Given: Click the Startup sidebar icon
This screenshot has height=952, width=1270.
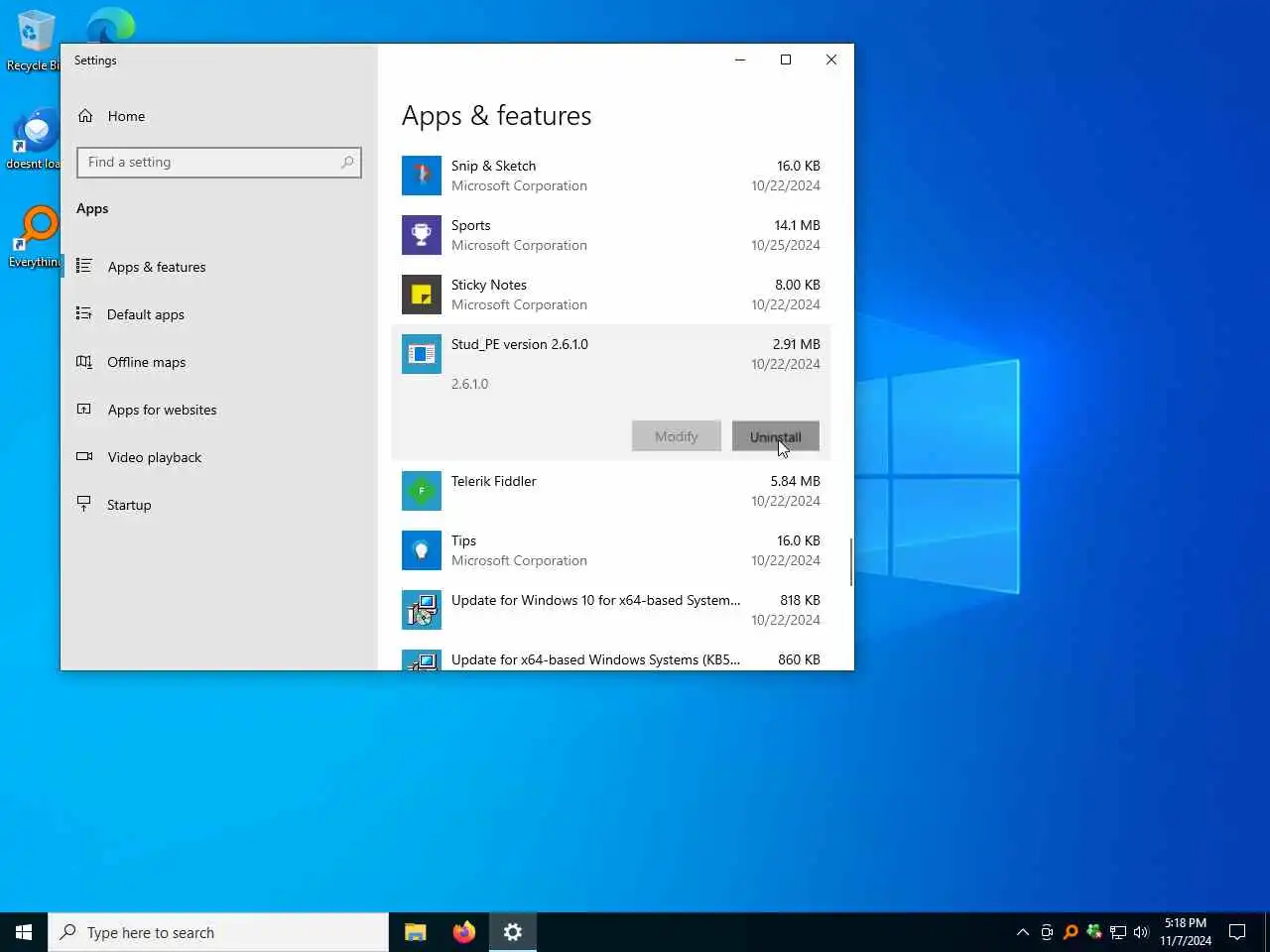Looking at the screenshot, I should click(x=84, y=505).
